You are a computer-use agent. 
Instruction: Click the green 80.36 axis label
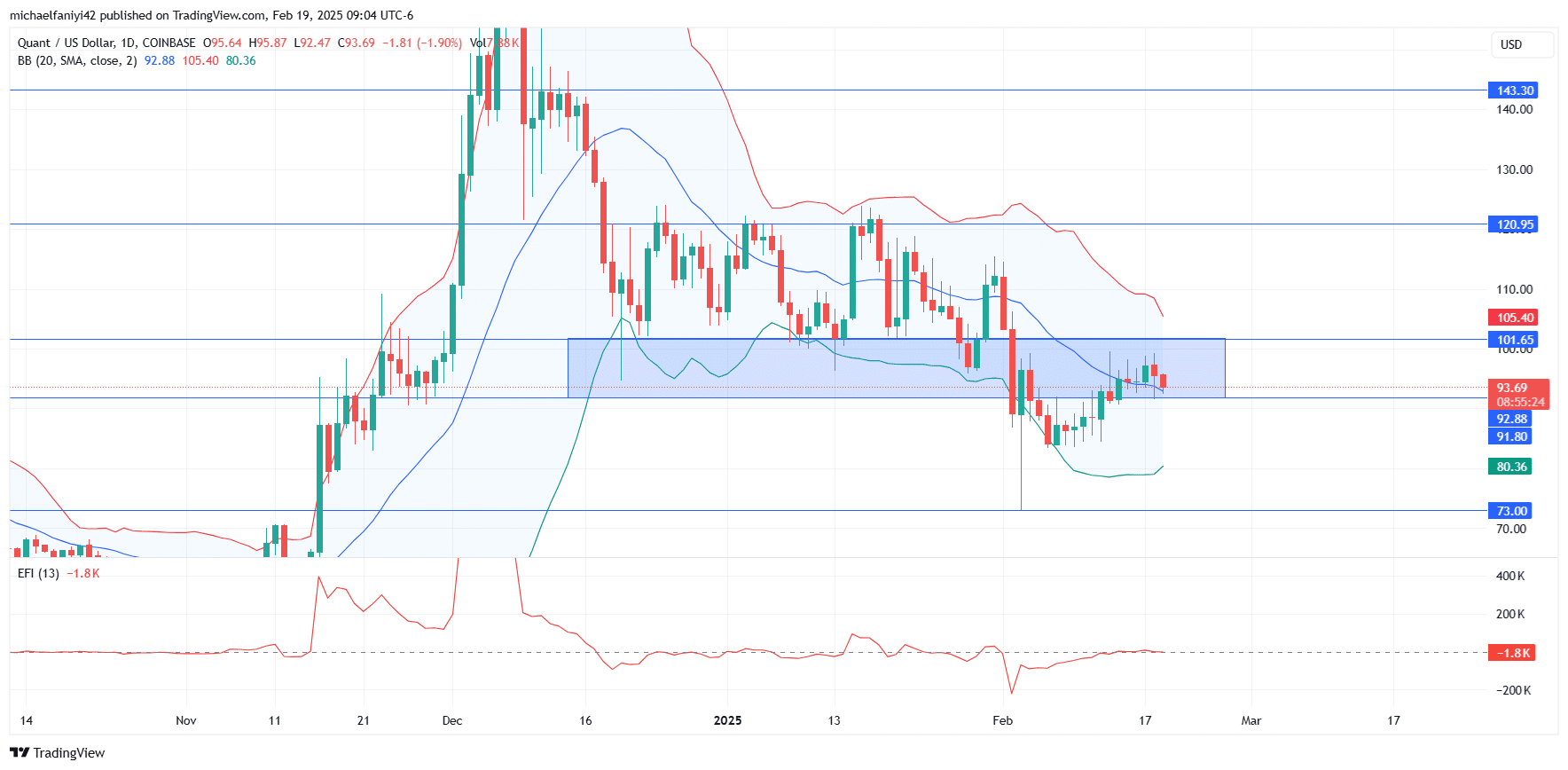click(1510, 467)
